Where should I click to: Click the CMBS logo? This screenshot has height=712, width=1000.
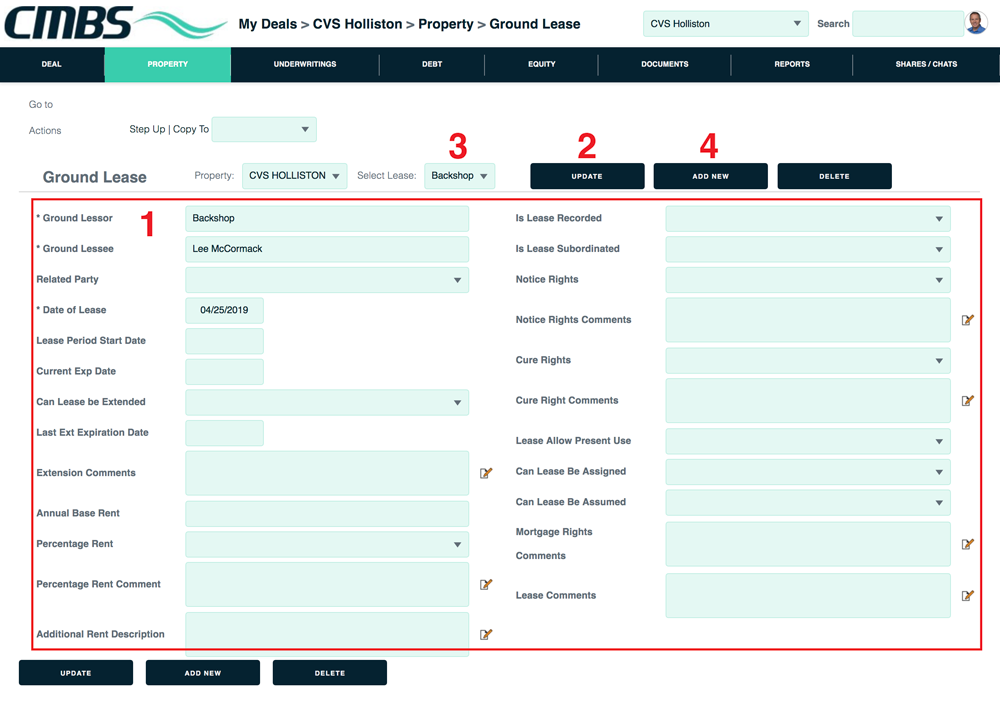click(115, 23)
